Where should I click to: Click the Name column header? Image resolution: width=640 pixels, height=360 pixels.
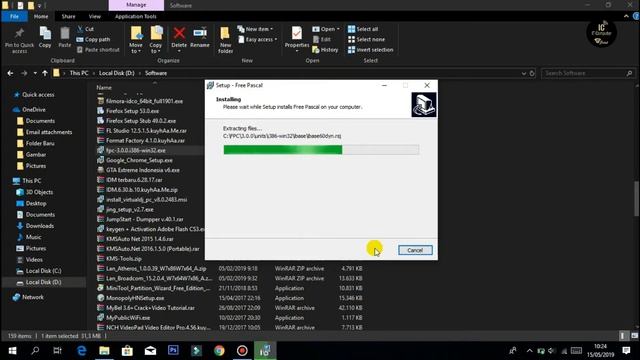(x=104, y=87)
